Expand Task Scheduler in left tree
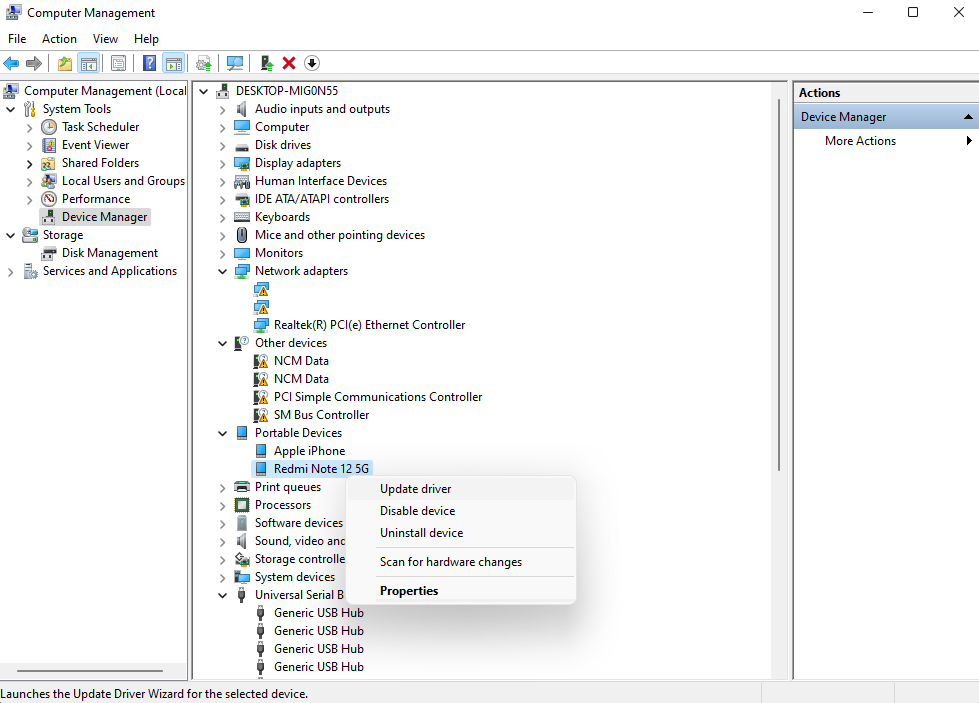Viewport: 979px width, 703px height. click(29, 127)
